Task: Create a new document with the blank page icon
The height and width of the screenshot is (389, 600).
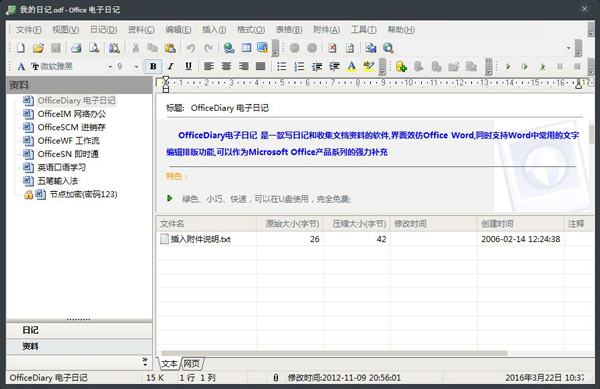Action: click(x=21, y=48)
